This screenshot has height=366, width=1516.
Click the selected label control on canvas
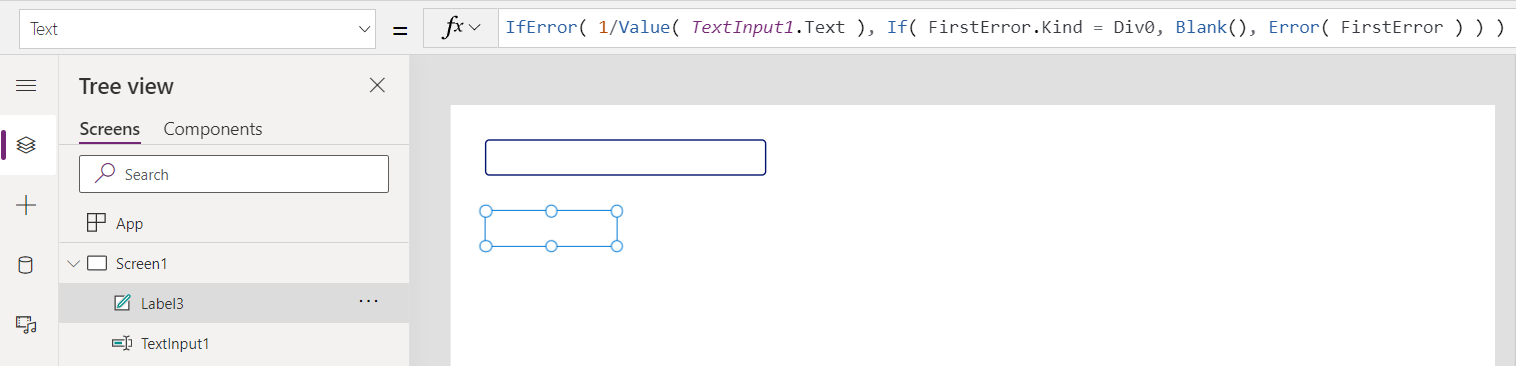tap(551, 228)
